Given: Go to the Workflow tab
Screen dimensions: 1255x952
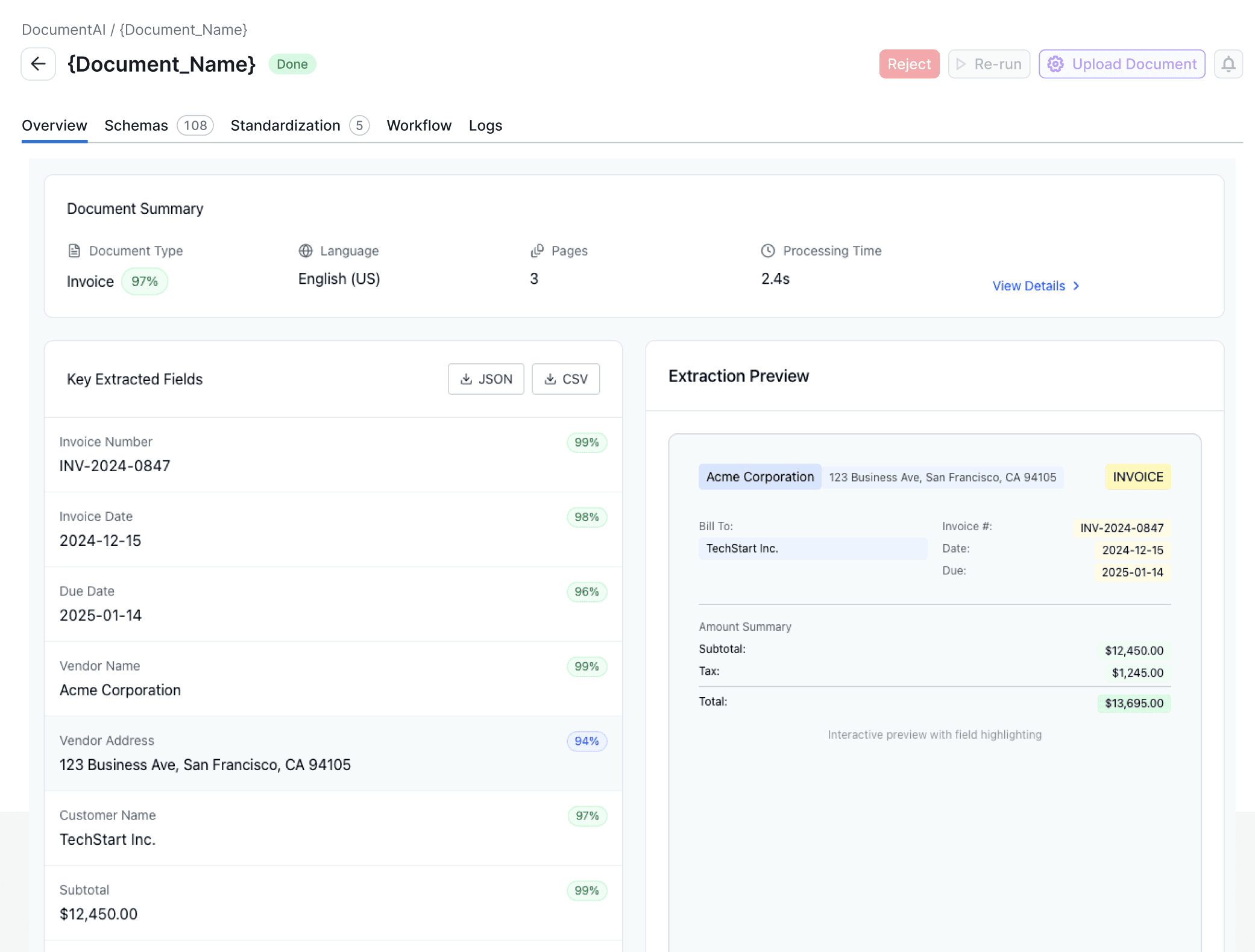Looking at the screenshot, I should pyautogui.click(x=419, y=125).
